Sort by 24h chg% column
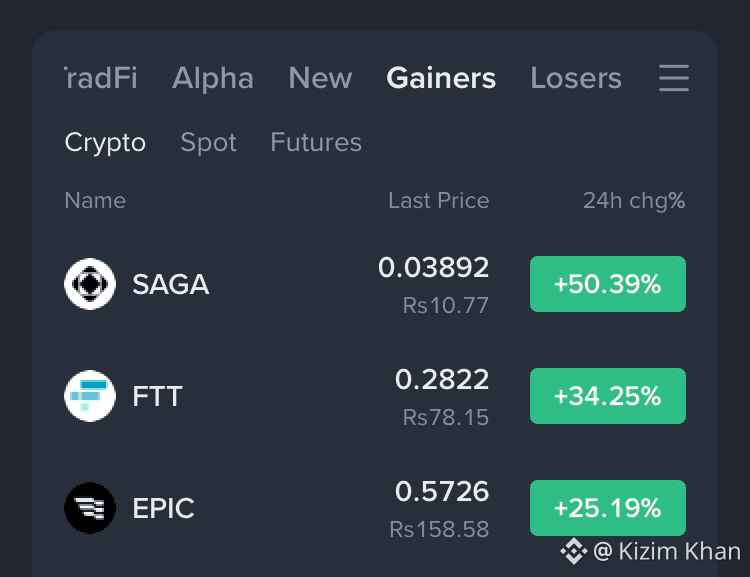The width and height of the screenshot is (750, 577). (x=634, y=200)
